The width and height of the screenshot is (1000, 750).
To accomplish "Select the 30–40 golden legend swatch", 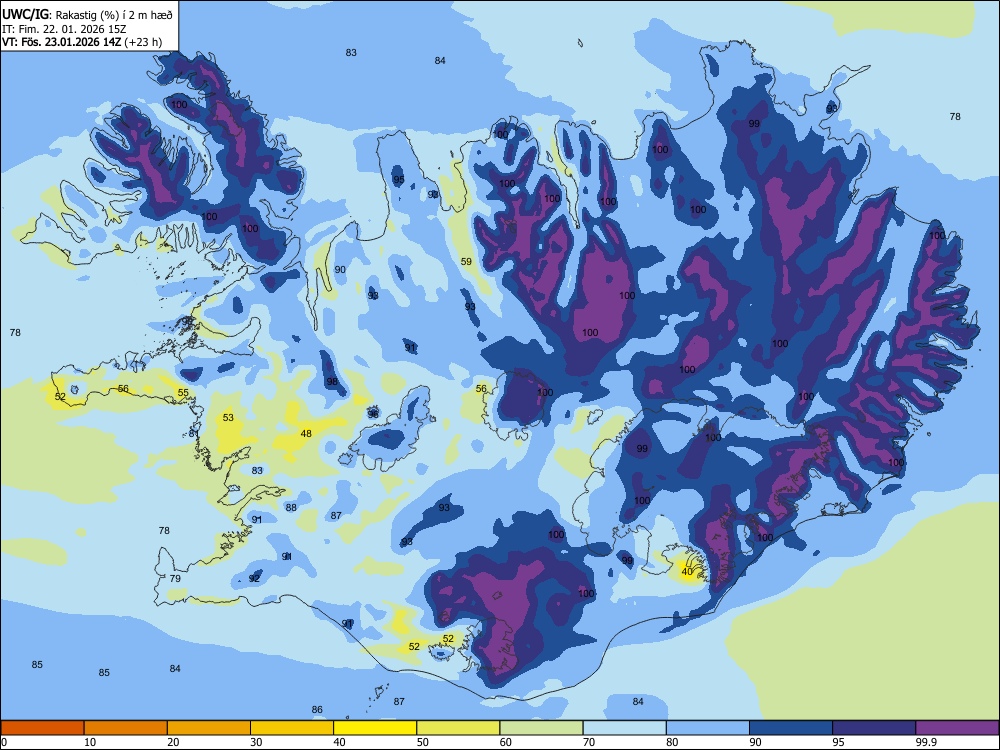I will [292, 728].
